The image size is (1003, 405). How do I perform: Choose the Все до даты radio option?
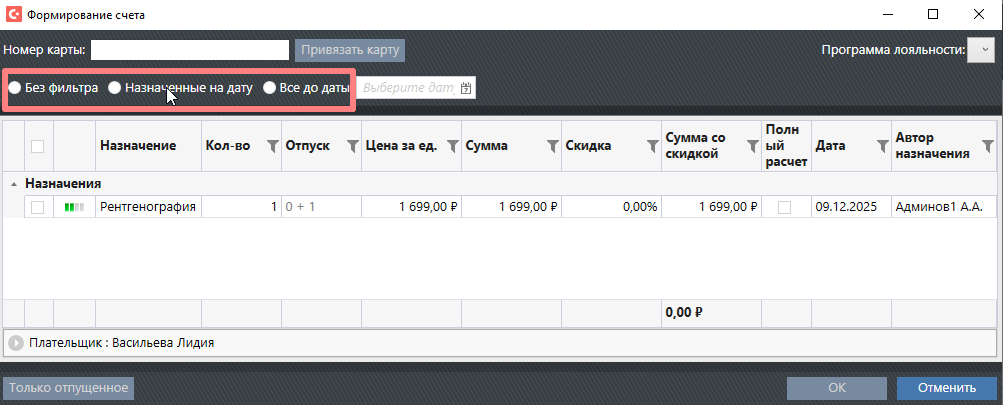pos(269,88)
